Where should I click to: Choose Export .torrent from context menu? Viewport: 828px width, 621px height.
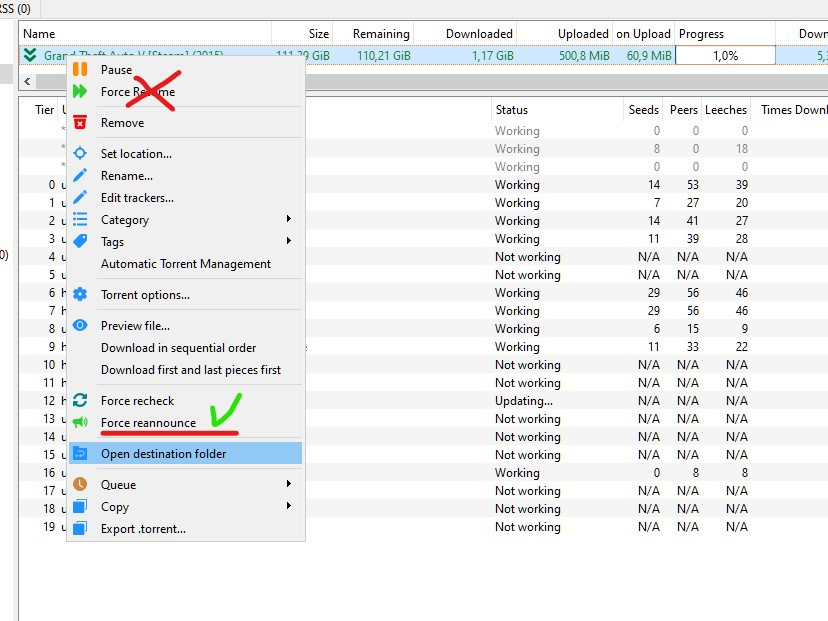coord(143,529)
